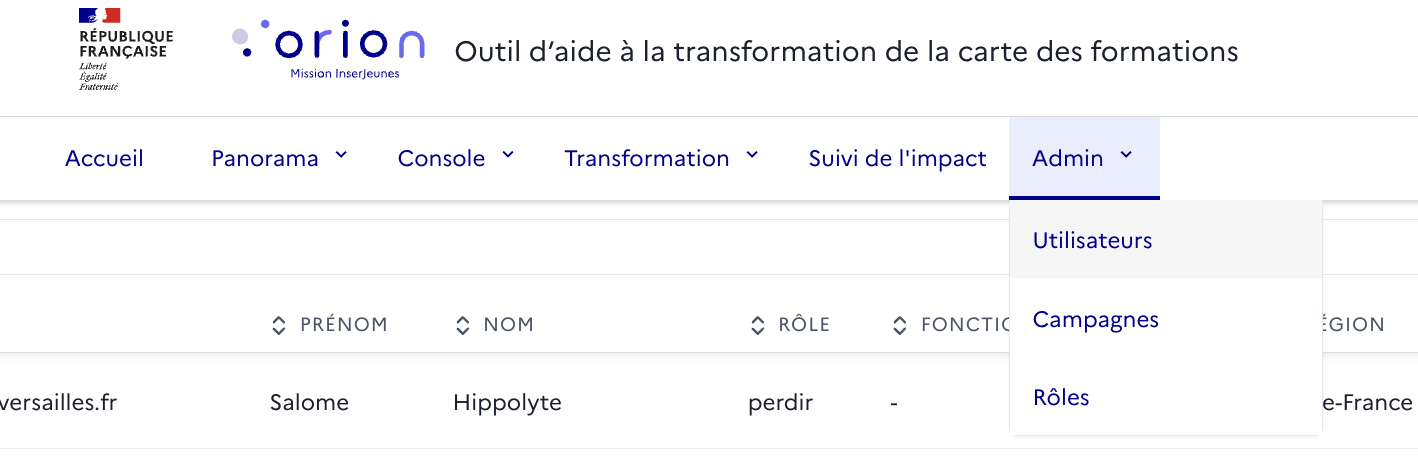Expand the Transformation menu chevron
1418x464 pixels.
click(753, 155)
